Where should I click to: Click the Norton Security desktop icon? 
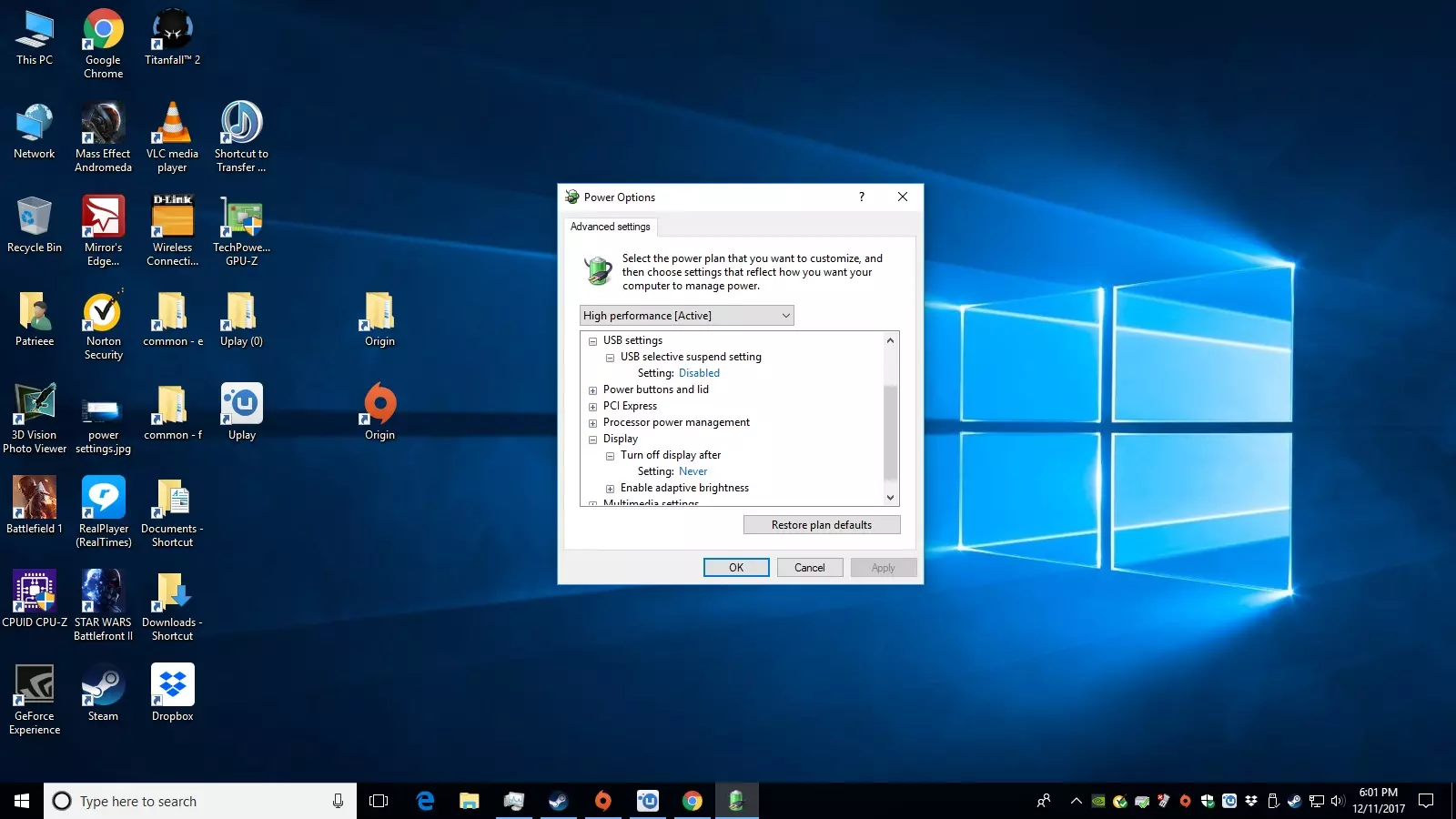[103, 313]
